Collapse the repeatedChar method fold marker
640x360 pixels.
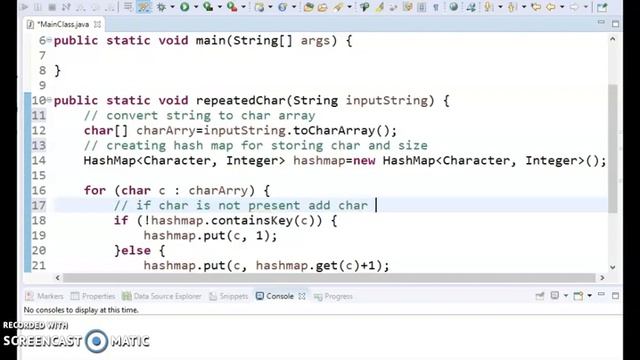(49, 99)
